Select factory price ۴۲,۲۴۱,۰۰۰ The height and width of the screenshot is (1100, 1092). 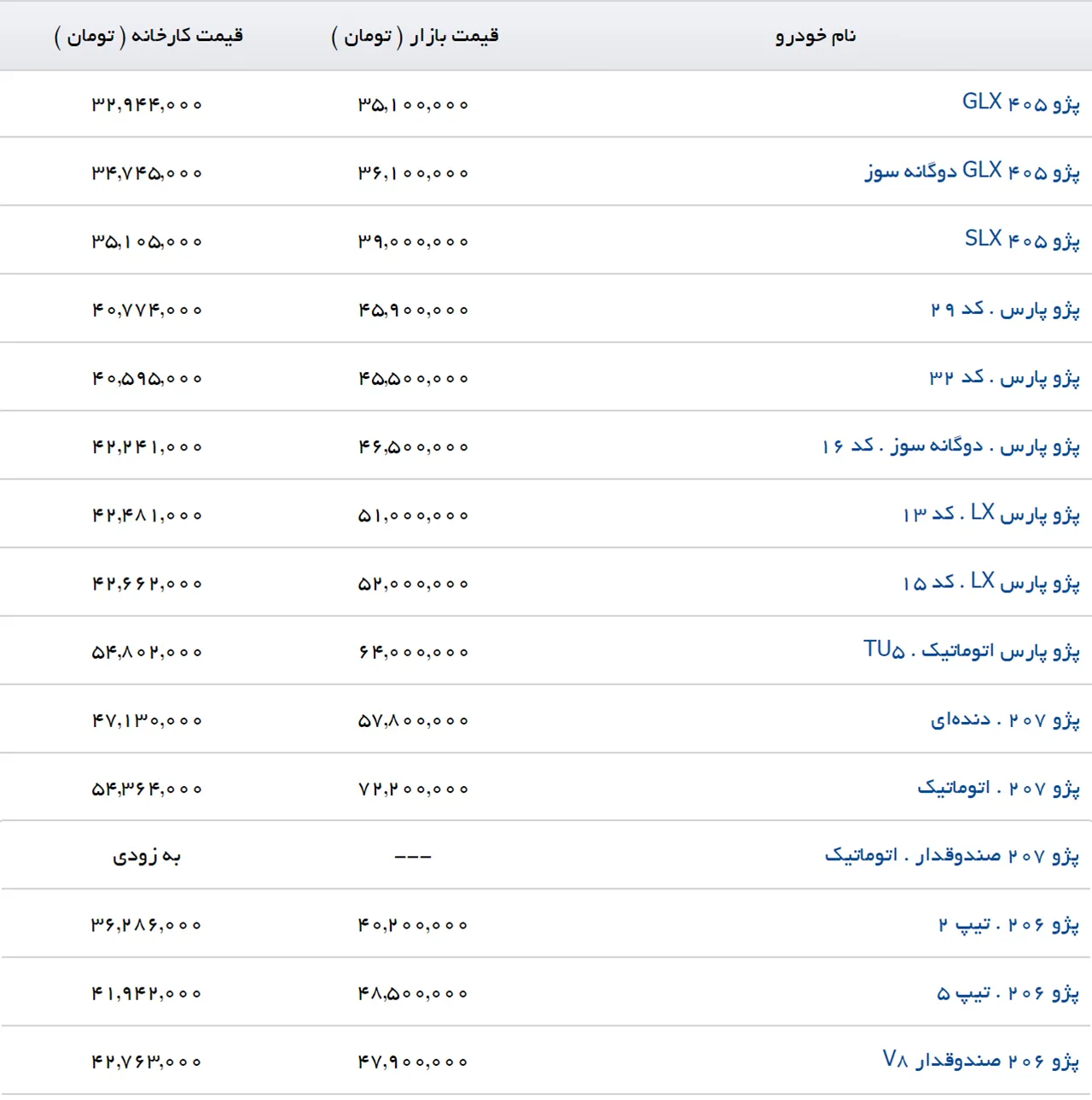point(148,446)
